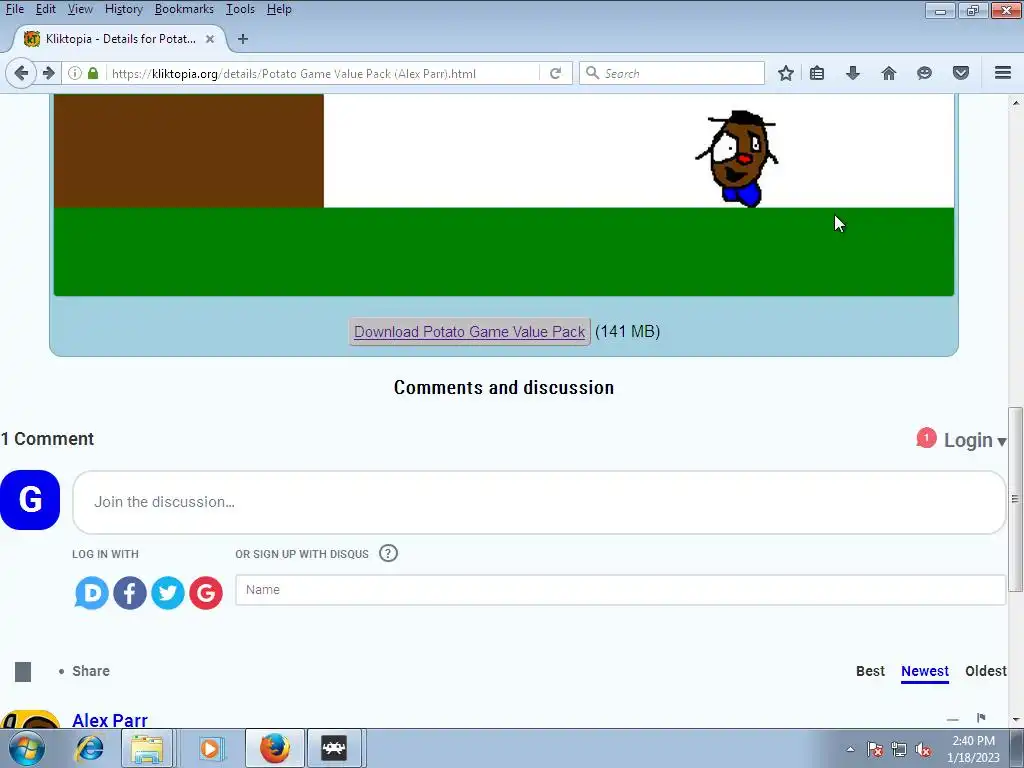Save page to Pocket
Screen dimensions: 1024x768
pyautogui.click(x=961, y=73)
